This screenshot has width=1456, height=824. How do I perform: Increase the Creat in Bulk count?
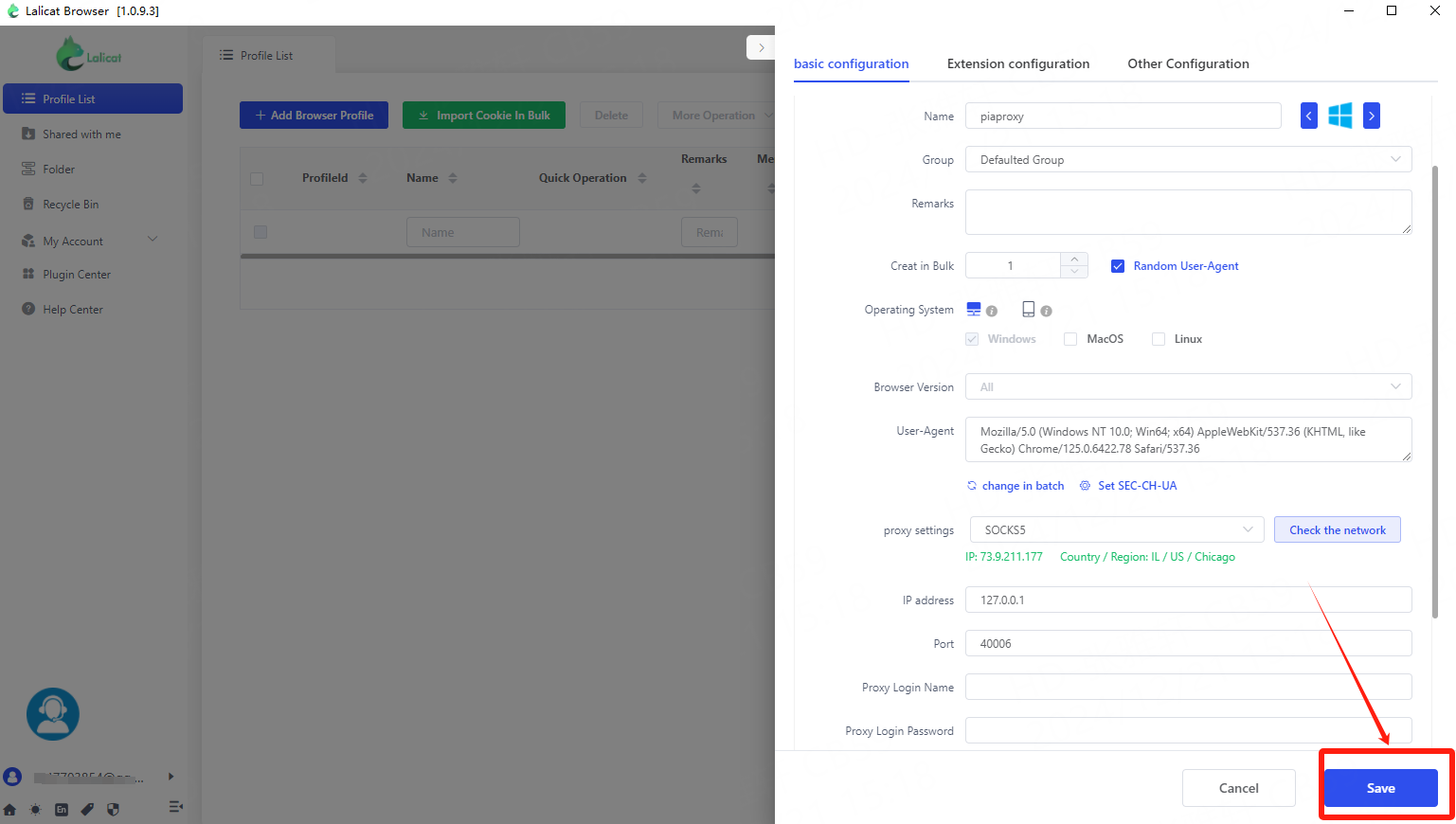tap(1074, 260)
